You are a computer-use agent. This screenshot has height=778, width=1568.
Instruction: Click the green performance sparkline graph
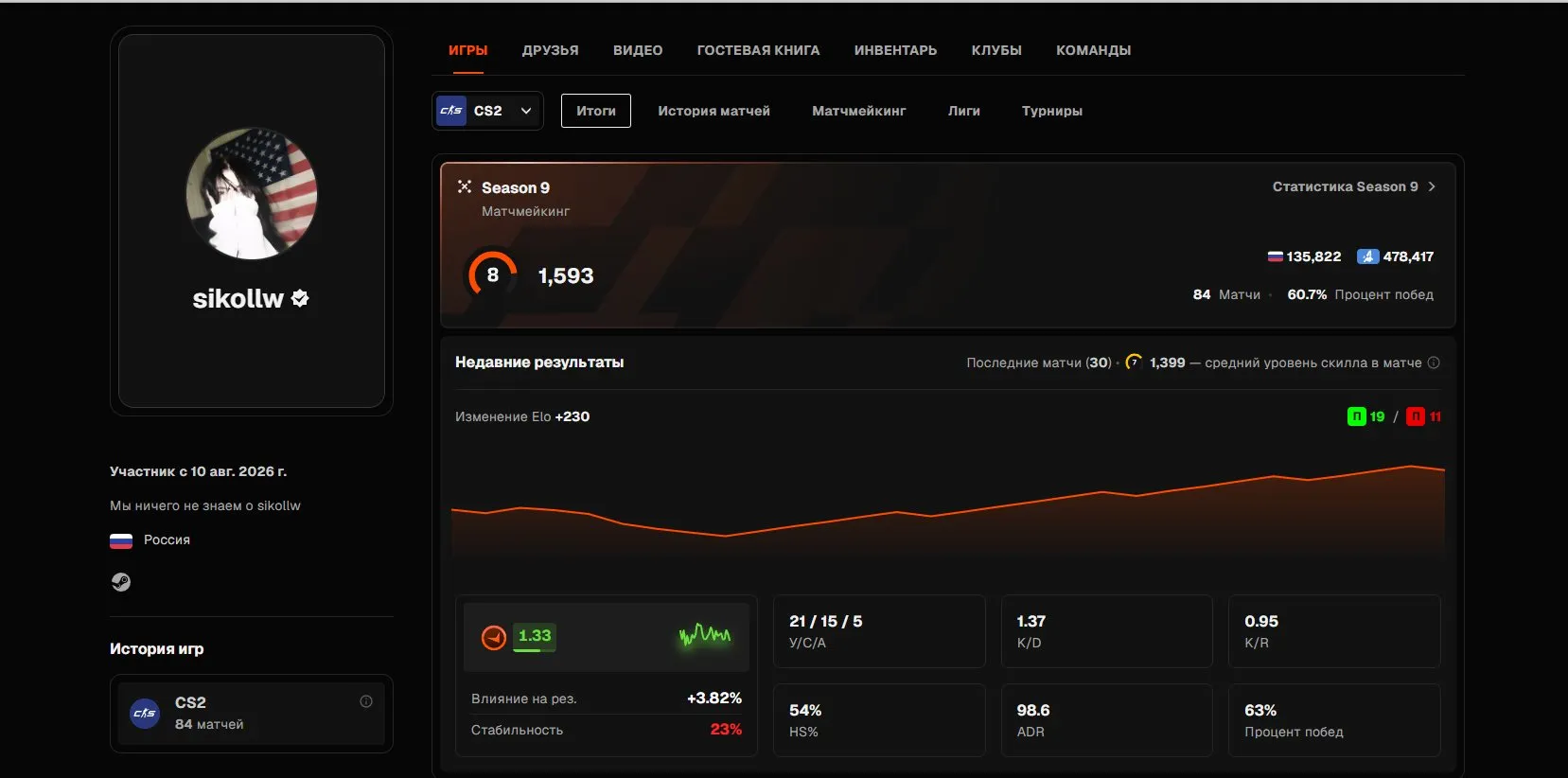(x=705, y=635)
